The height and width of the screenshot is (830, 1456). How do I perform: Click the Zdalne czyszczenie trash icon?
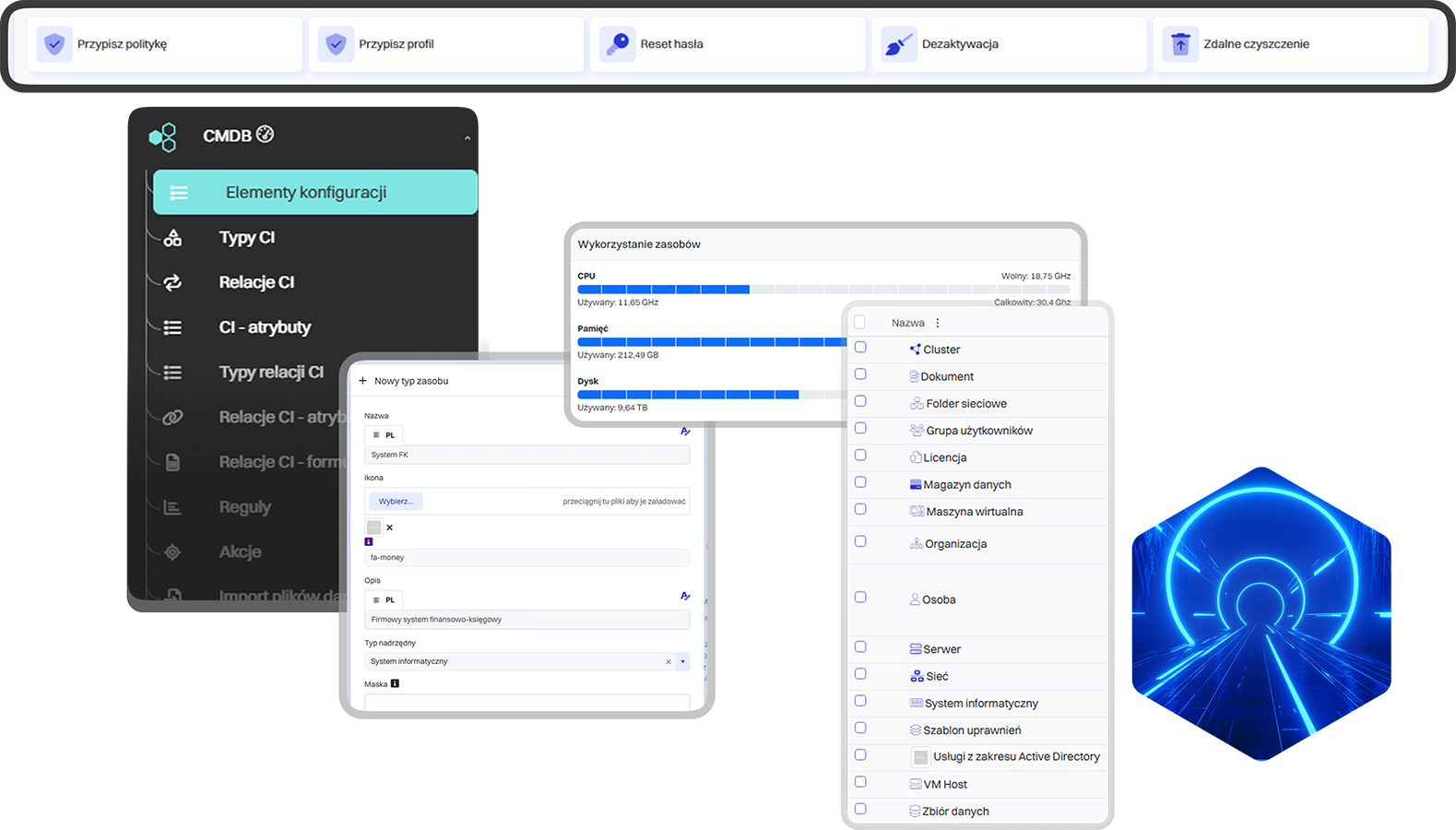point(1180,43)
